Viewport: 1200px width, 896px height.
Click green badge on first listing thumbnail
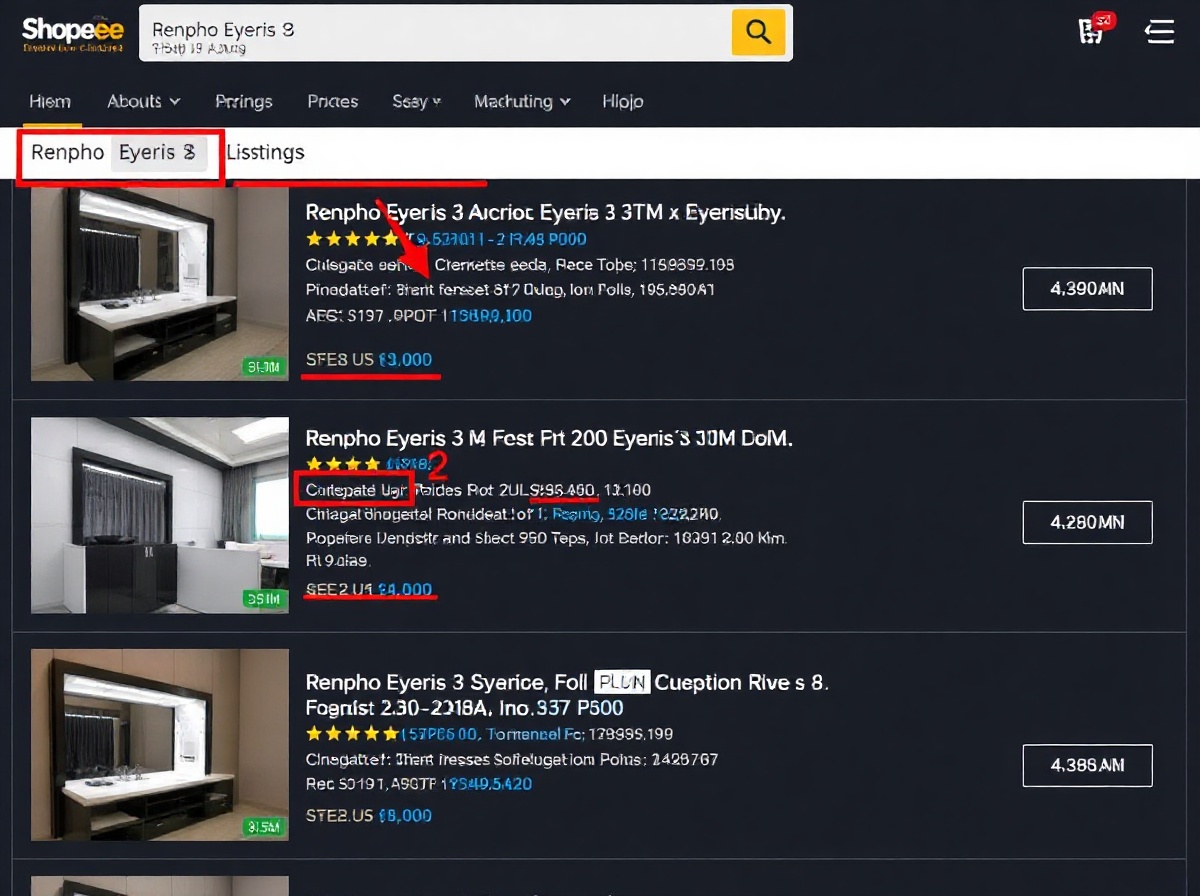tap(263, 367)
